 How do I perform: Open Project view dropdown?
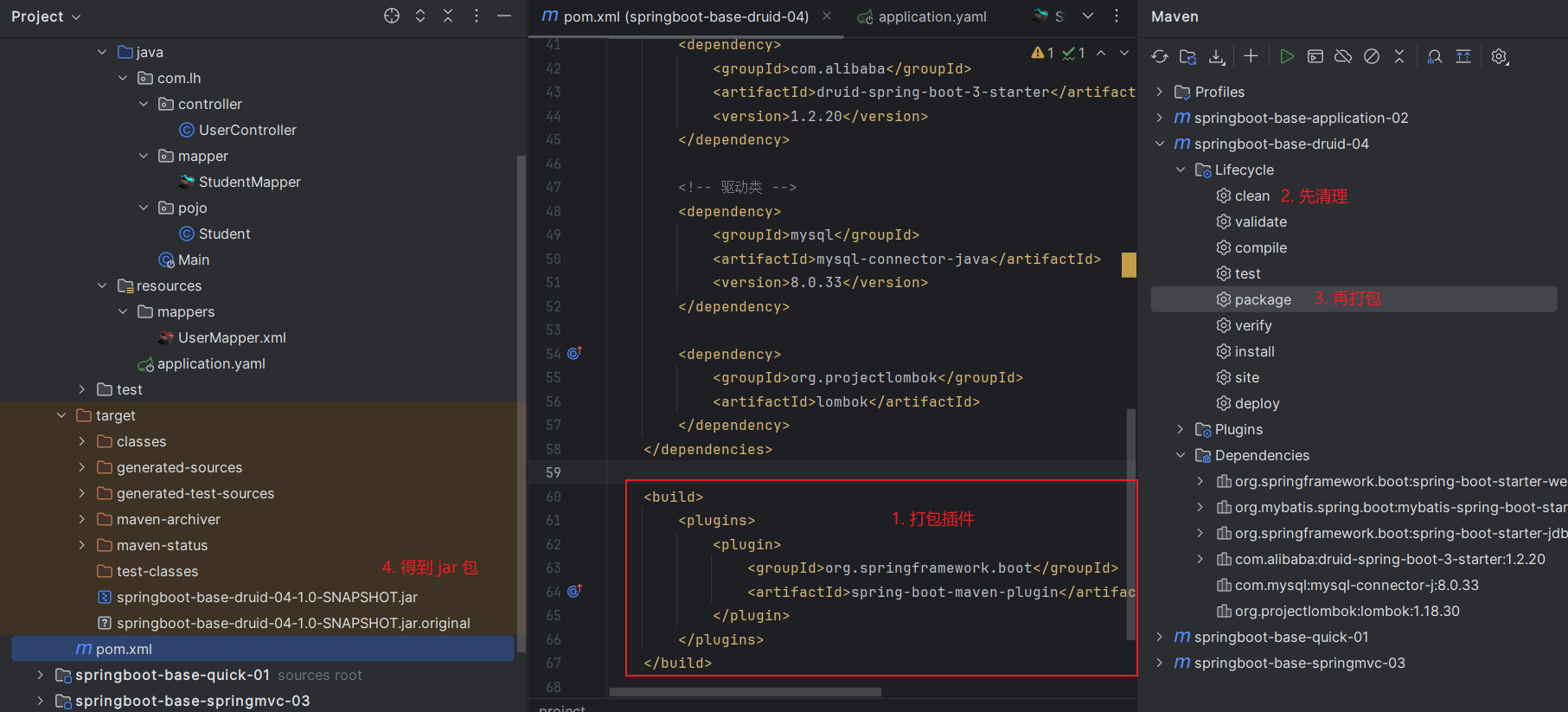[46, 16]
